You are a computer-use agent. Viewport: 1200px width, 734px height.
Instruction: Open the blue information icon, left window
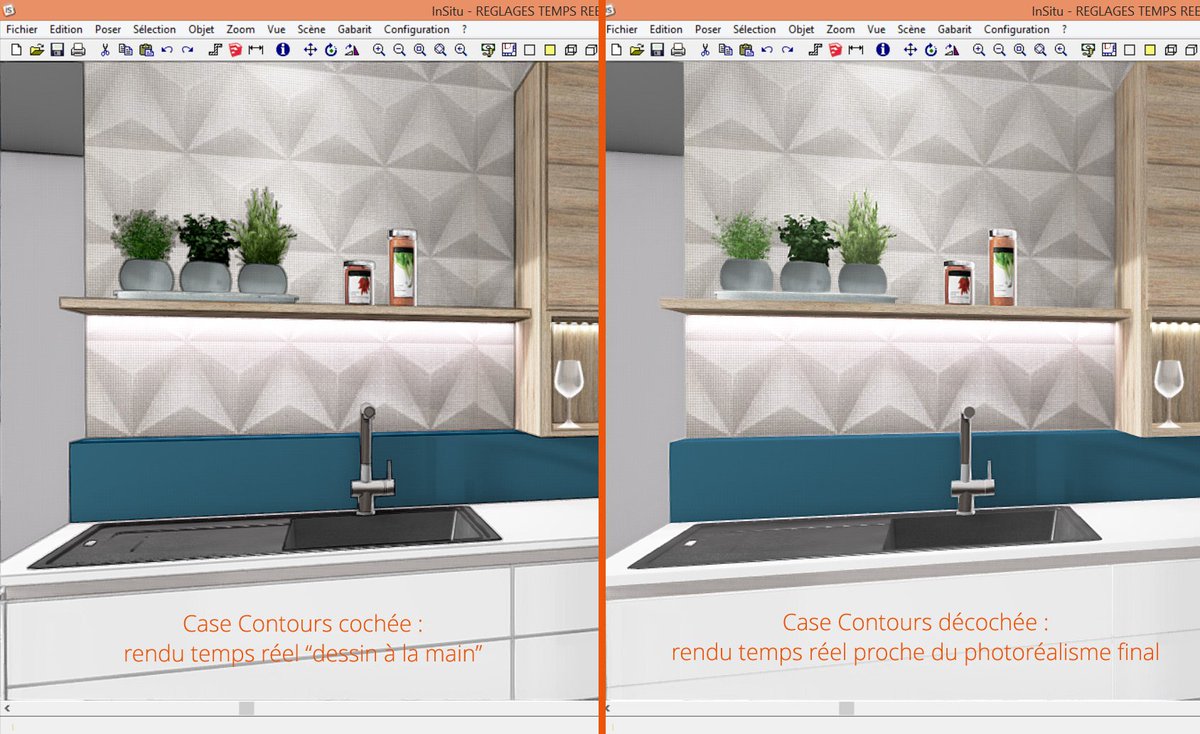tap(282, 49)
